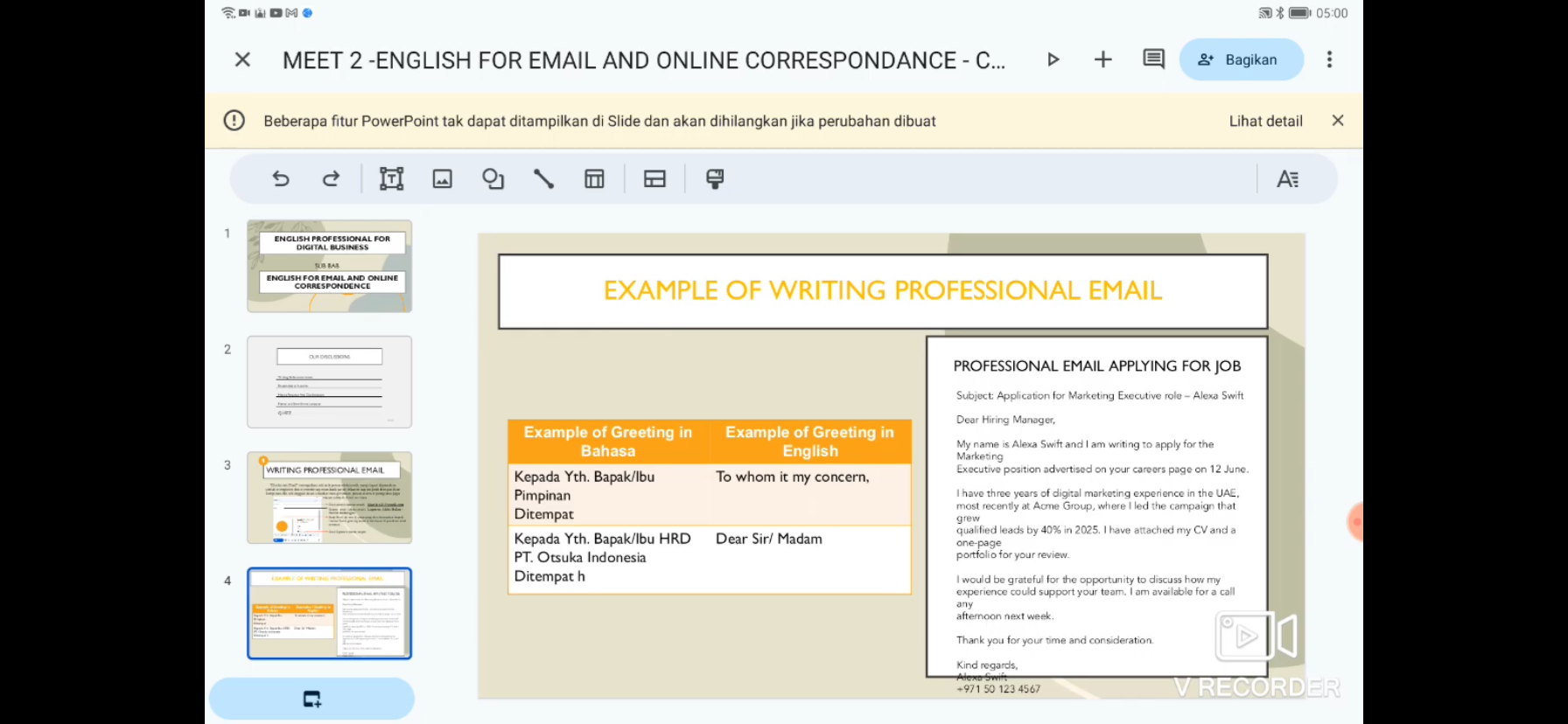Close the presentation with the X icon

(242, 59)
